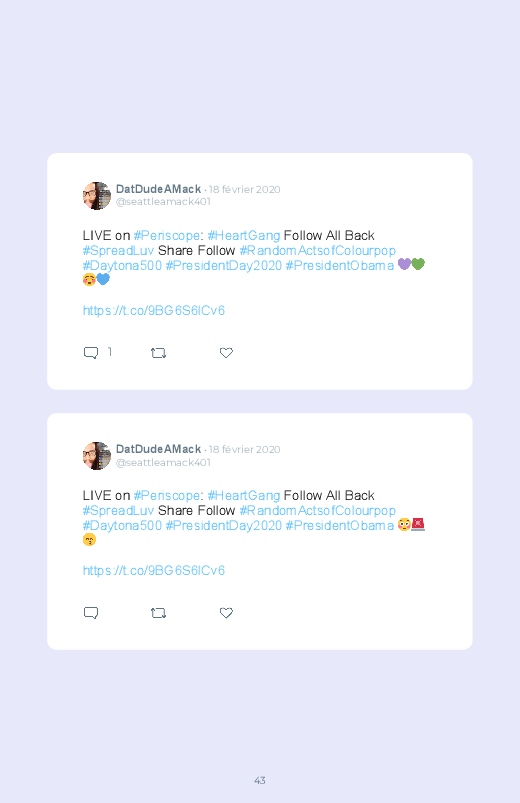The width and height of the screenshot is (520, 803).
Task: Open the #PresidentObama hashtag in the second tweet
Action: tap(340, 525)
